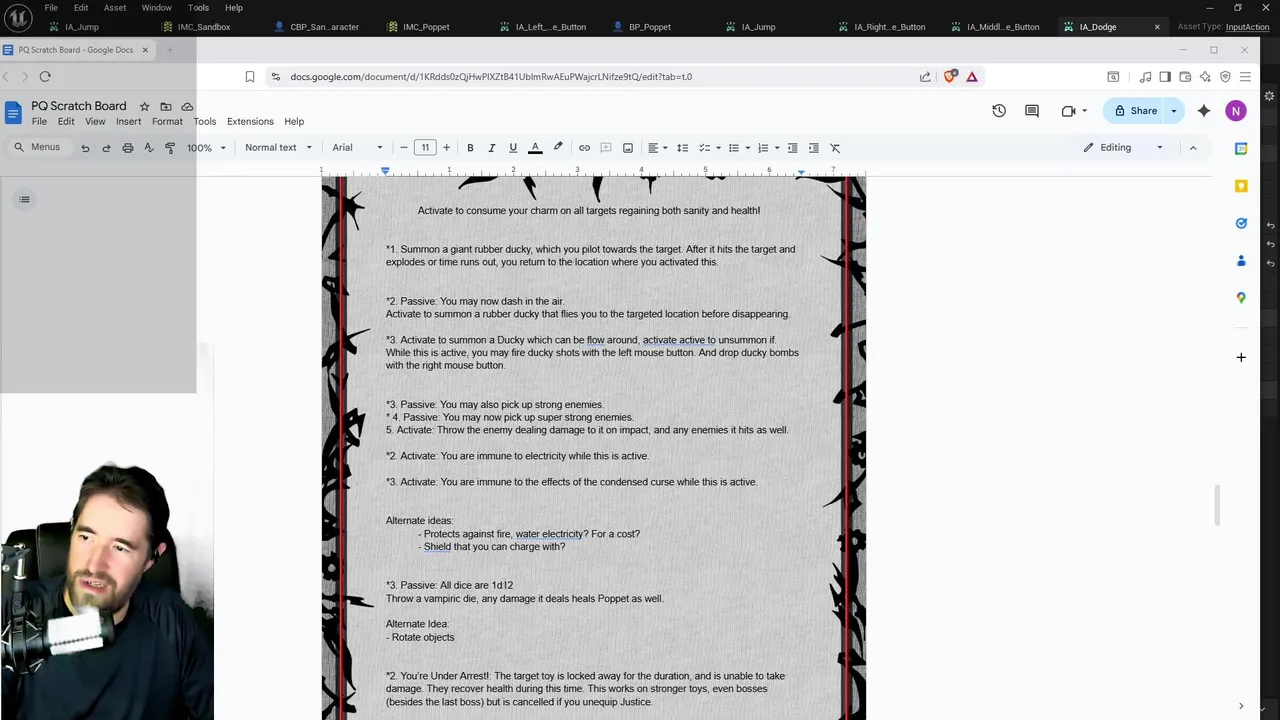The image size is (1280, 720).
Task: Reload the browser page
Action: point(45,76)
